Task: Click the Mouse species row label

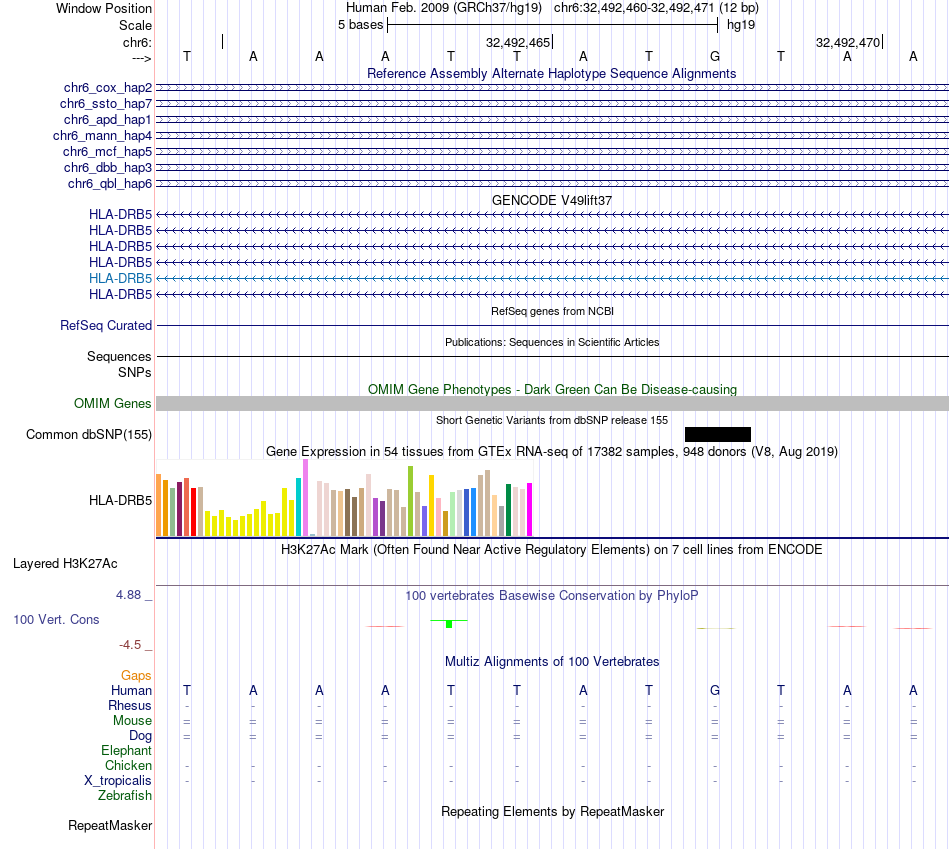Action: (x=132, y=721)
